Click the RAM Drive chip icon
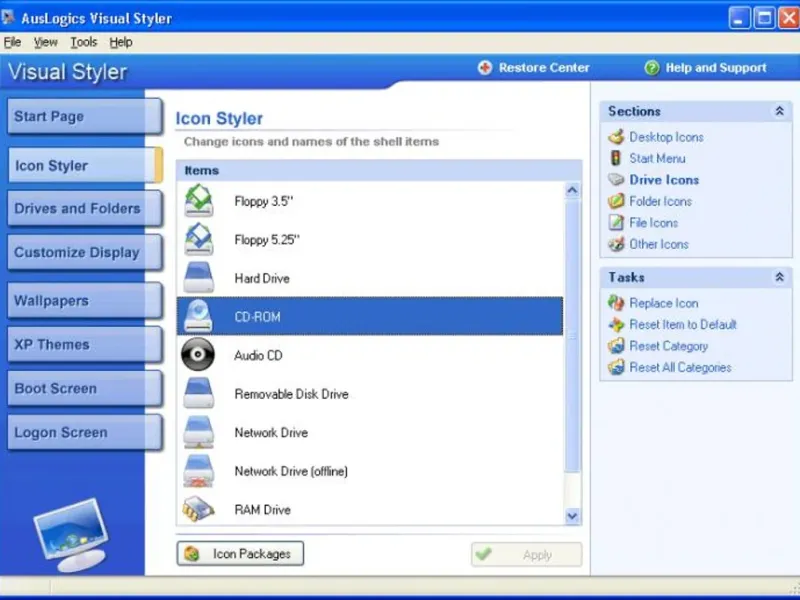The height and width of the screenshot is (600, 800). point(198,509)
